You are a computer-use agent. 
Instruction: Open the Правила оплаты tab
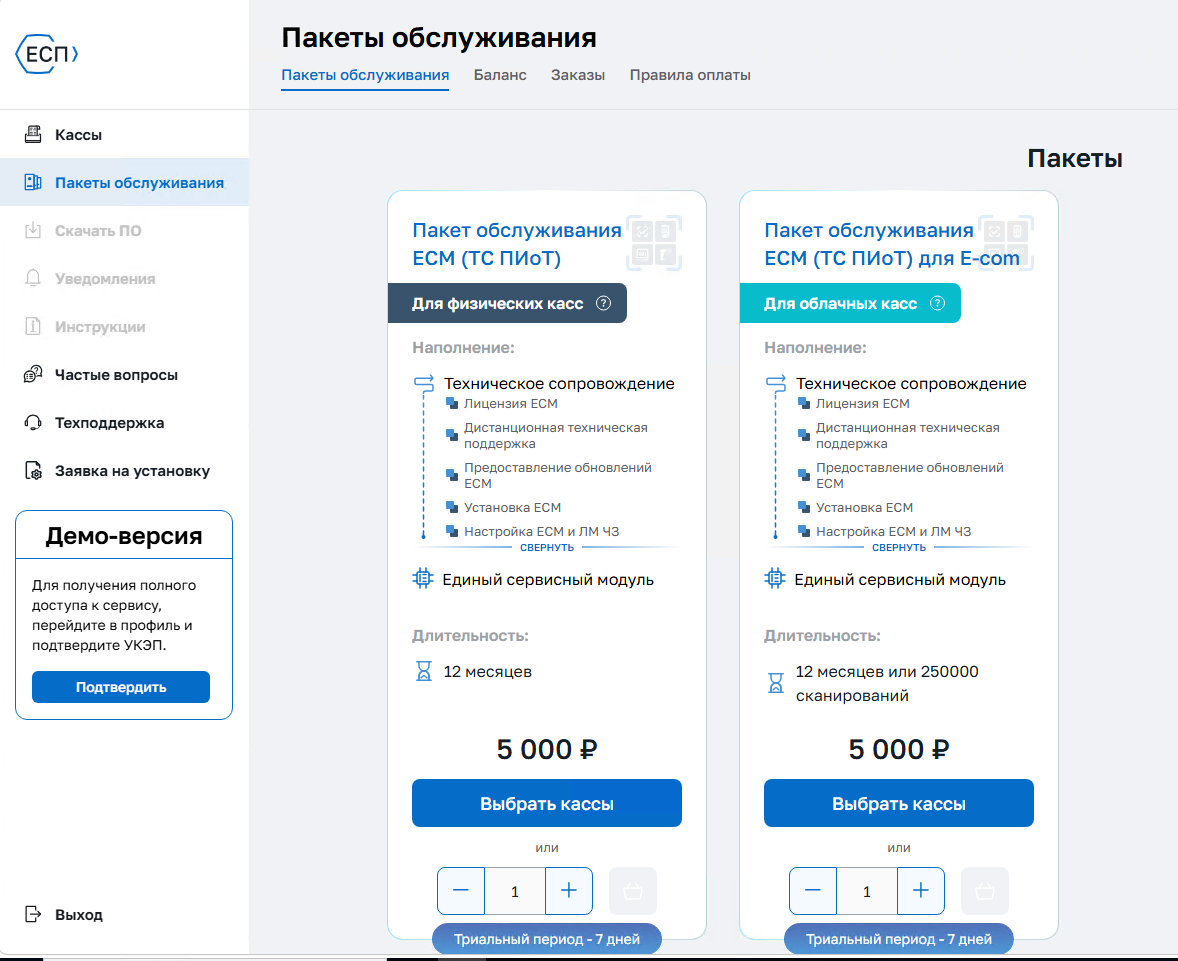690,75
